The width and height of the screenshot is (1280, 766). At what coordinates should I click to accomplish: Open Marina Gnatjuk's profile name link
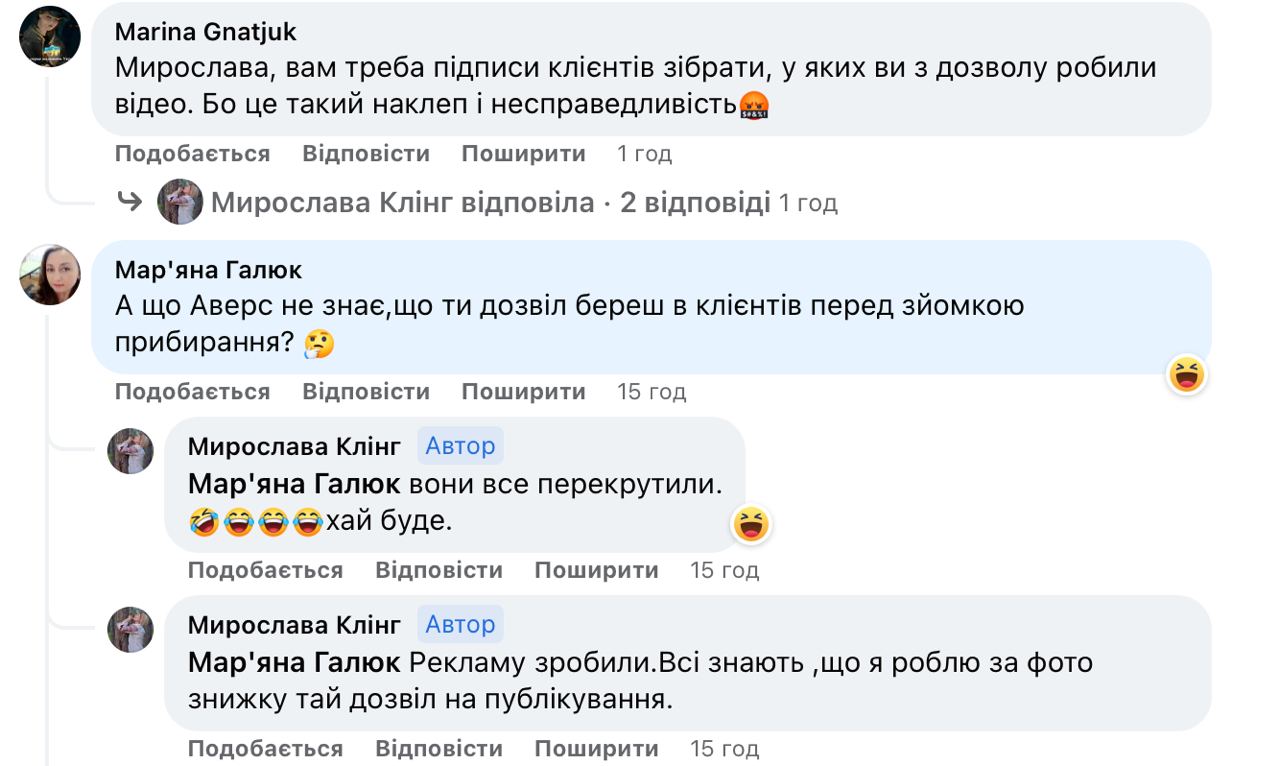point(206,32)
